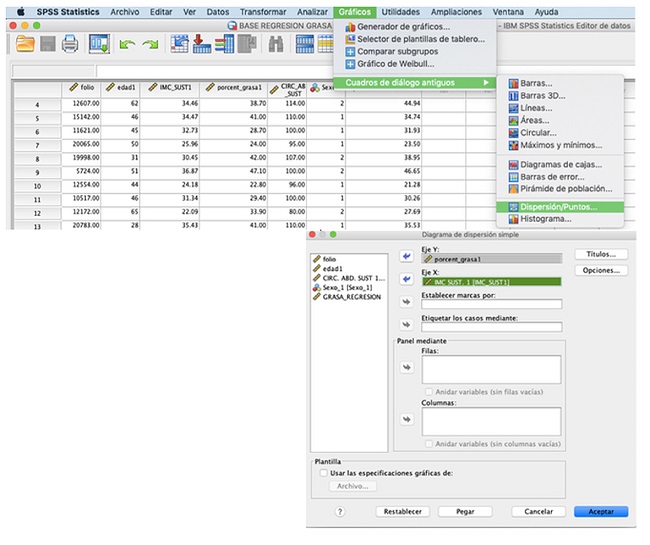The image size is (650, 545).
Task: Open the Transformar menu
Action: tap(263, 11)
